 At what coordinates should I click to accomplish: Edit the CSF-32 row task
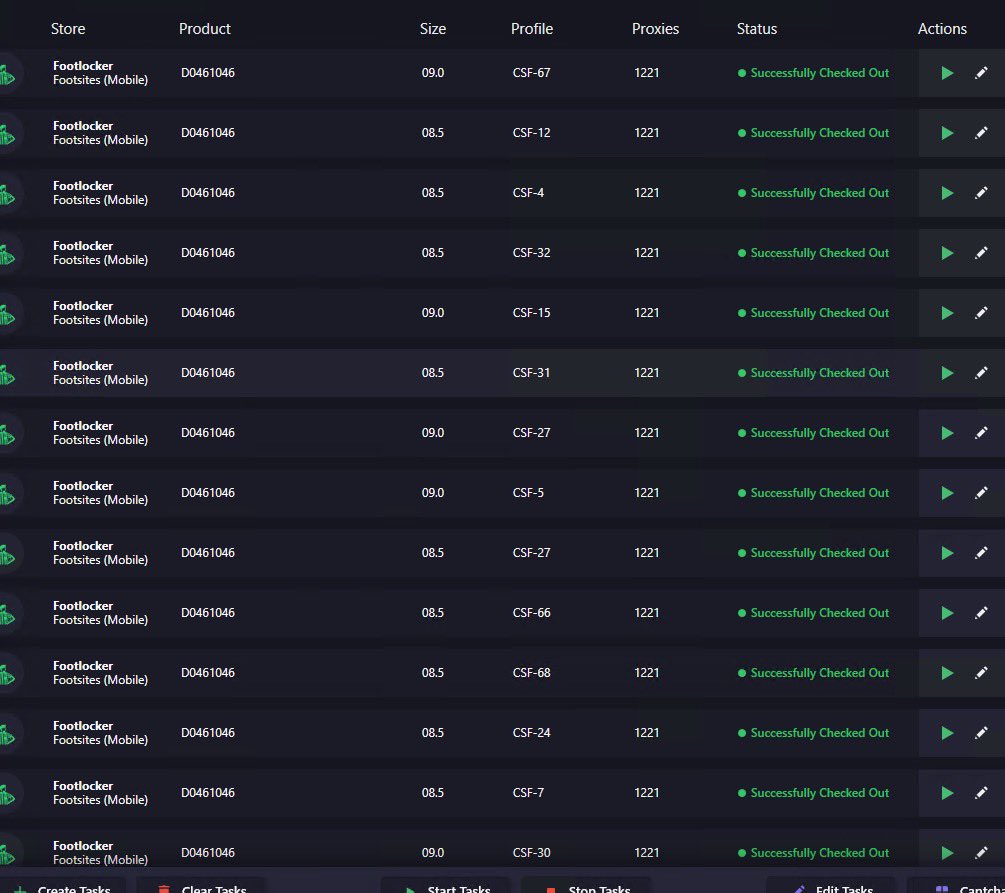pos(981,253)
